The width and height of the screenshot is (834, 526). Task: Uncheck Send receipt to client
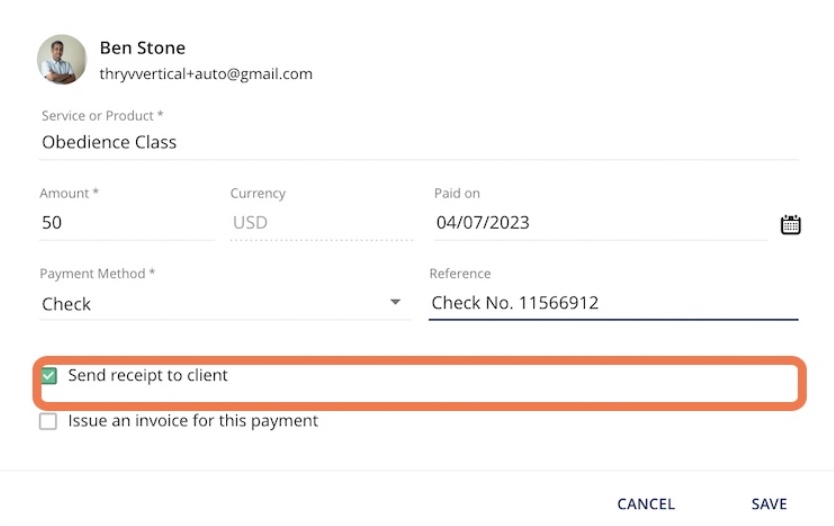point(48,375)
